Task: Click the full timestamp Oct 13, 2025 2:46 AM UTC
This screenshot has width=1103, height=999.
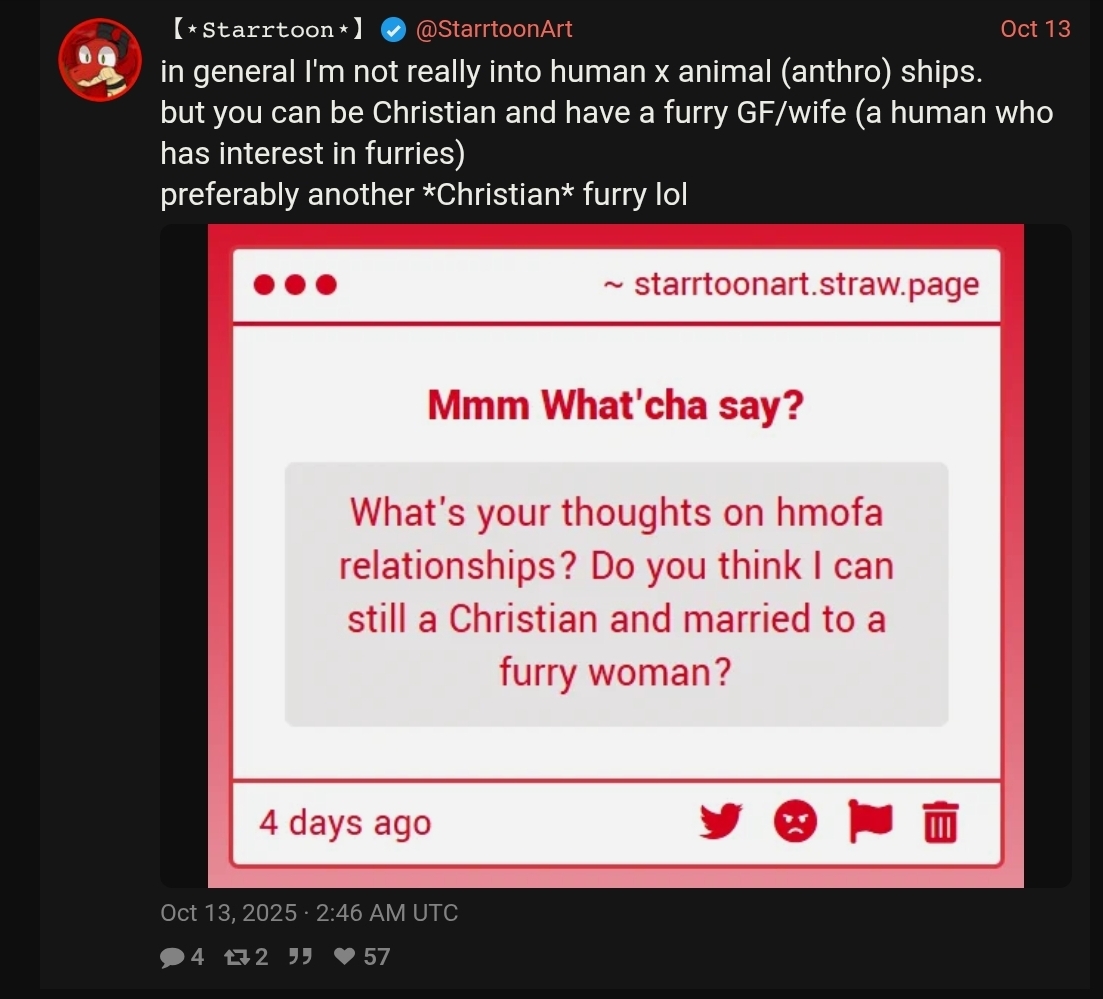Action: 309,912
